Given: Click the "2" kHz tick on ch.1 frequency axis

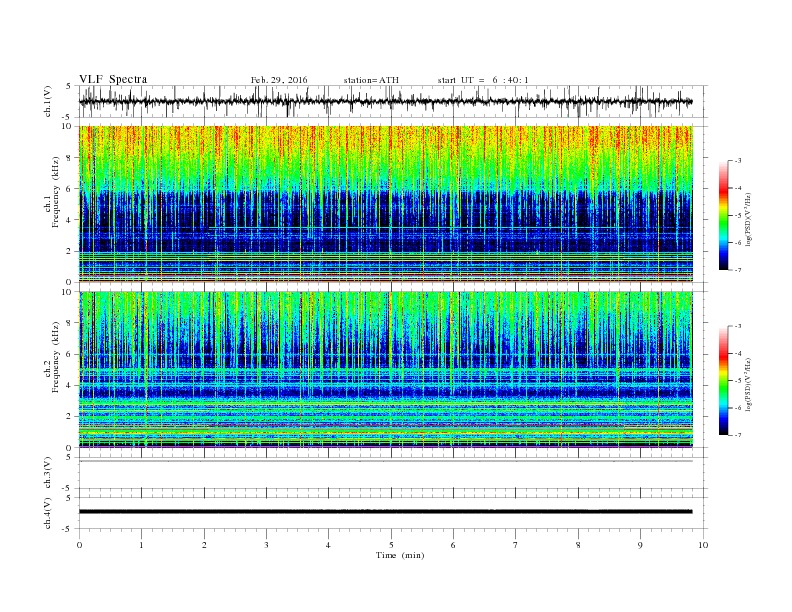Looking at the screenshot, I should (x=69, y=251).
